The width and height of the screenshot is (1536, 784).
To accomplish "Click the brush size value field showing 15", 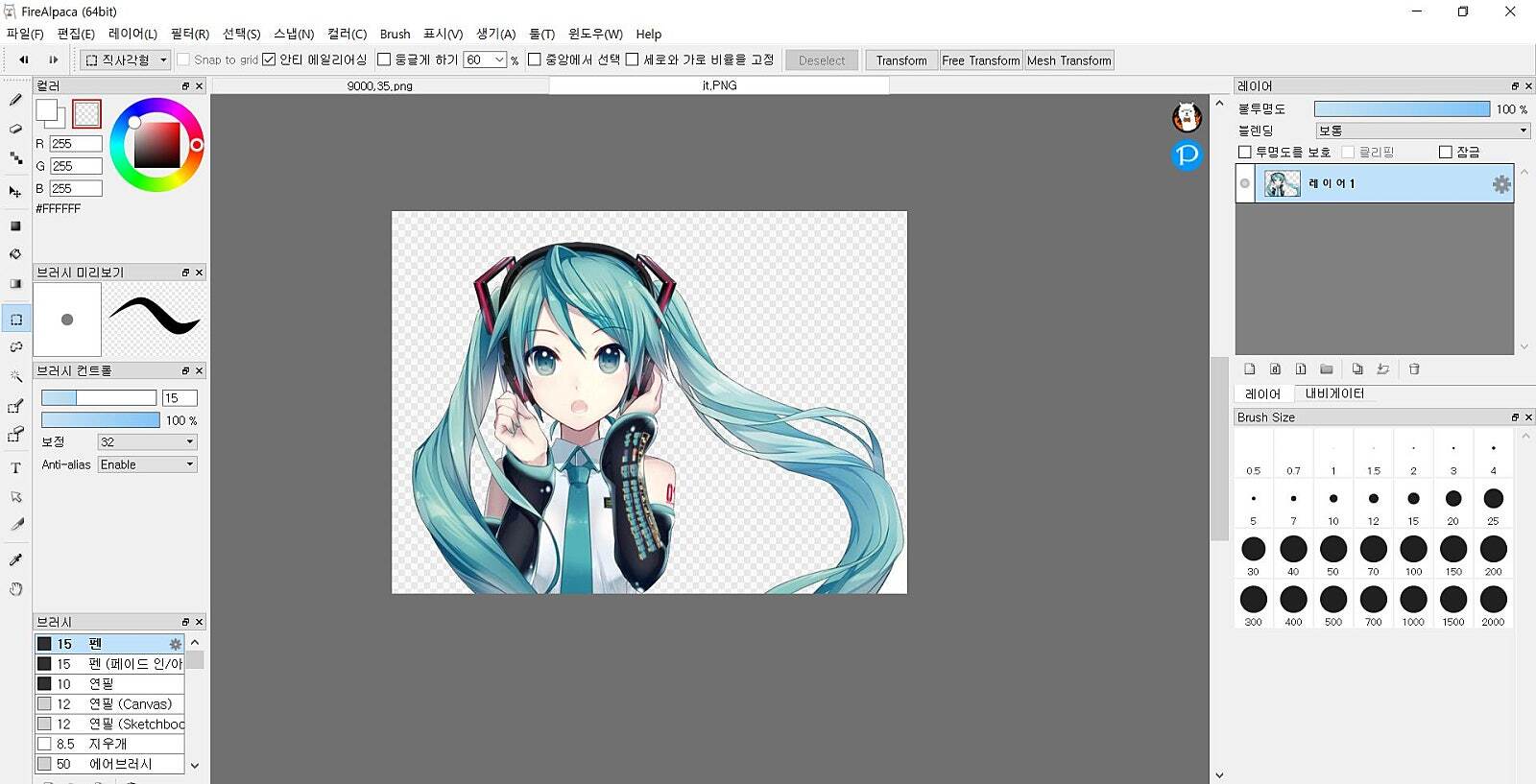I will tap(180, 397).
